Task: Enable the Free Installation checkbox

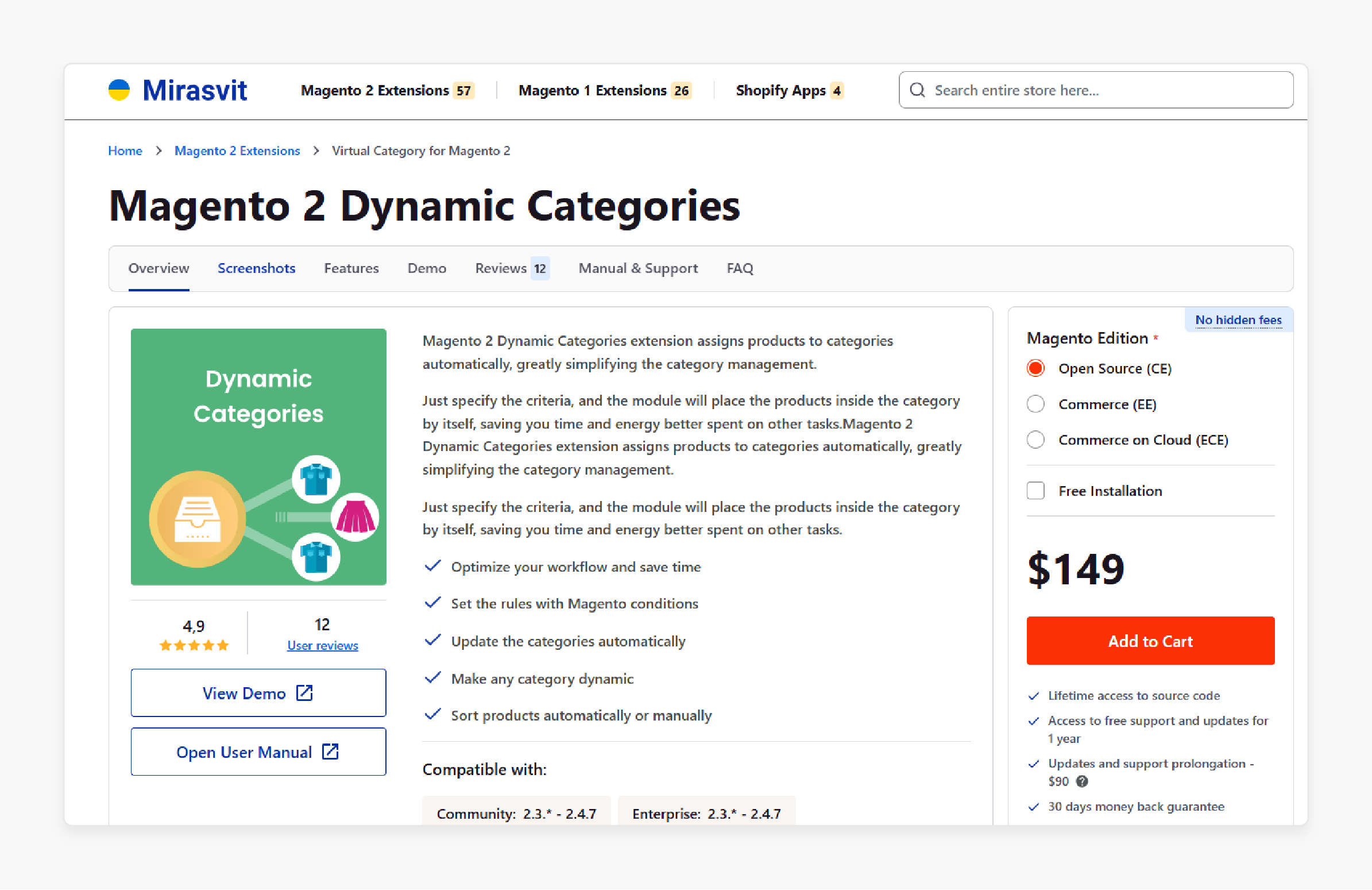Action: (1035, 490)
